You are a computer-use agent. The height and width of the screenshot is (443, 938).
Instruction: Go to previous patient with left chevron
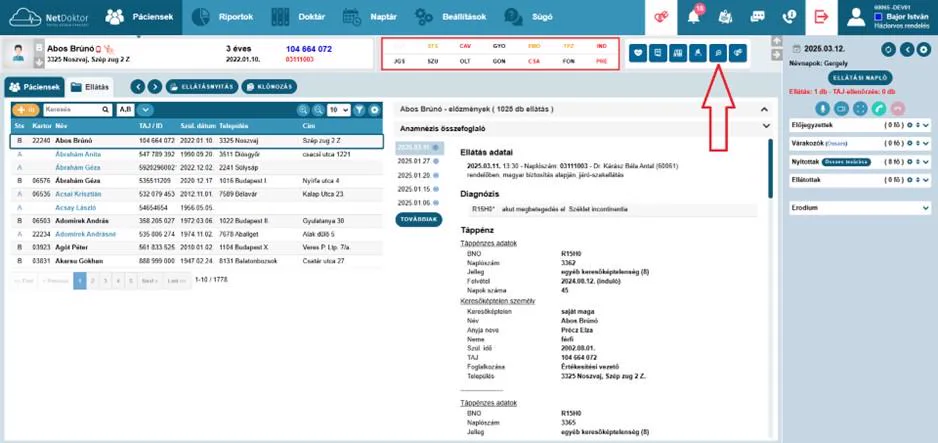[138, 87]
